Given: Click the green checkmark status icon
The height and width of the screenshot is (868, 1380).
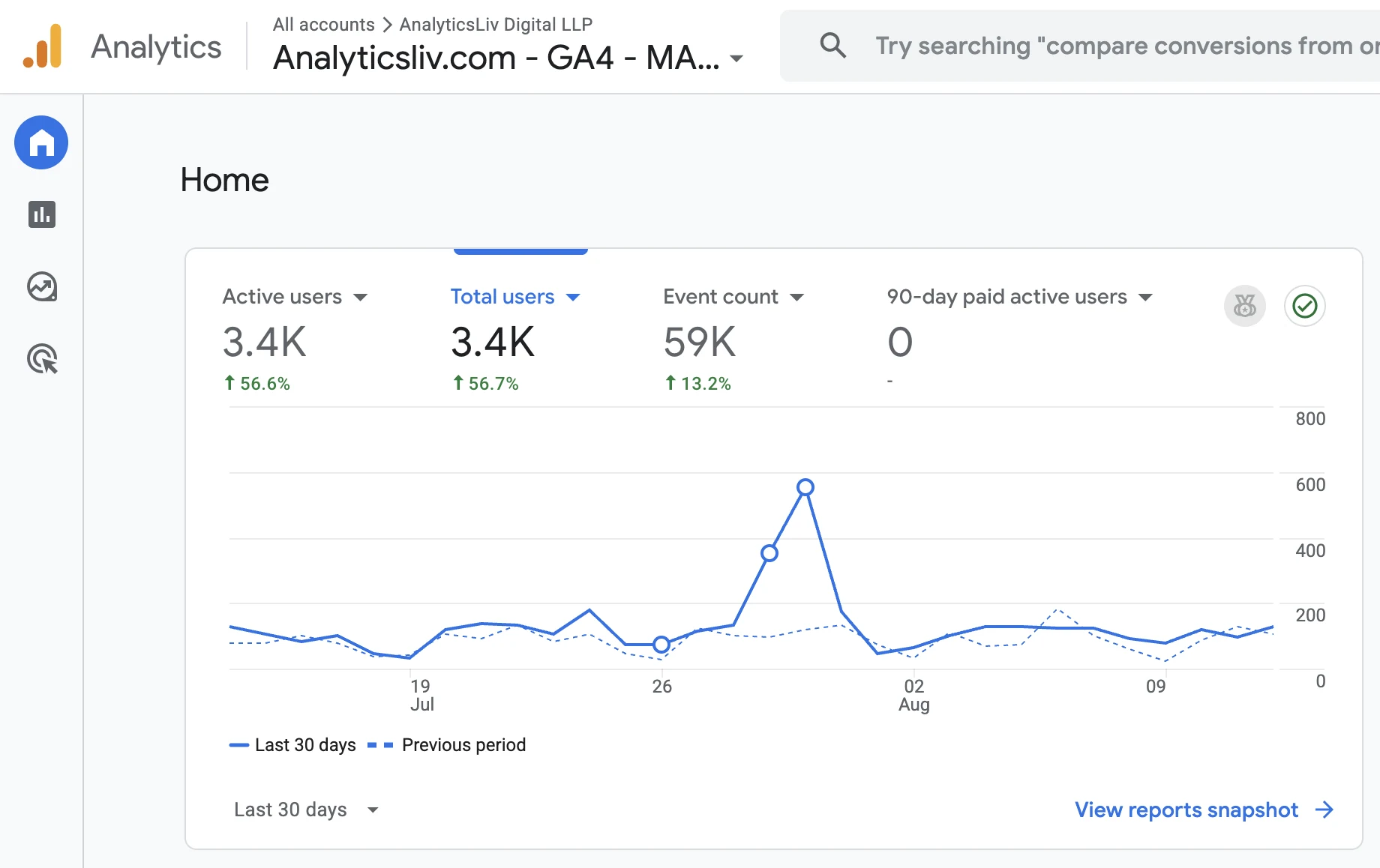Looking at the screenshot, I should coord(1305,306).
